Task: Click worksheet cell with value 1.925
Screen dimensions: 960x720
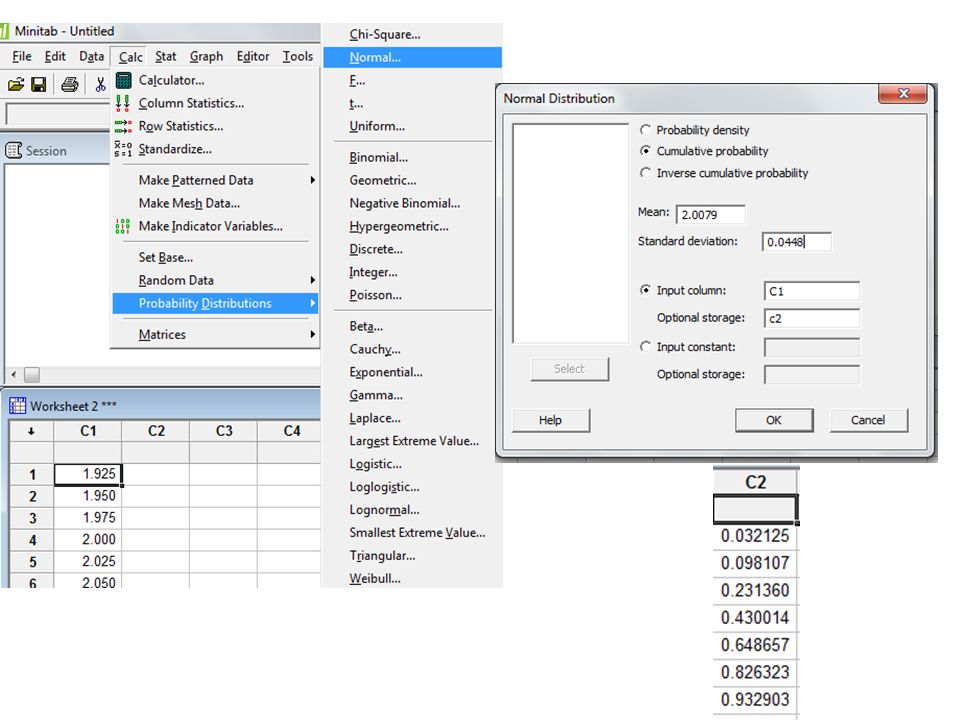Action: pyautogui.click(x=88, y=474)
